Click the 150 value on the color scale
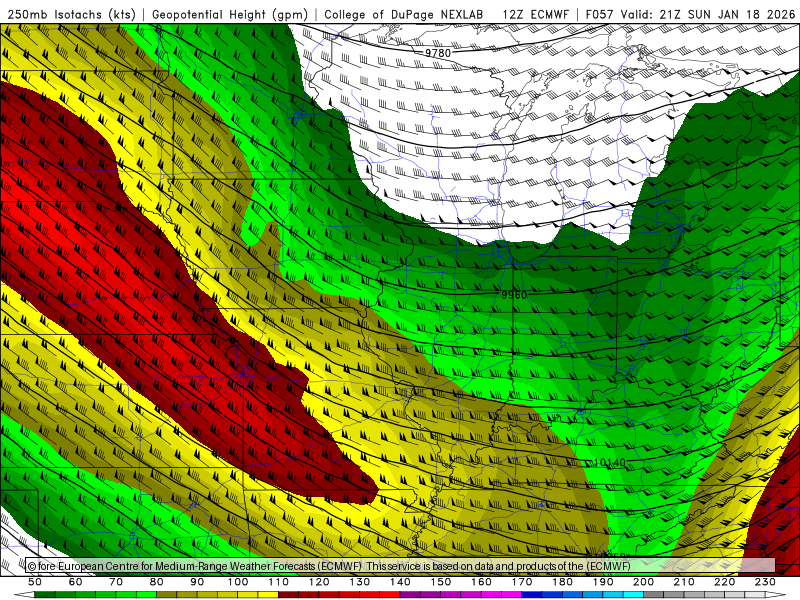 (441, 582)
